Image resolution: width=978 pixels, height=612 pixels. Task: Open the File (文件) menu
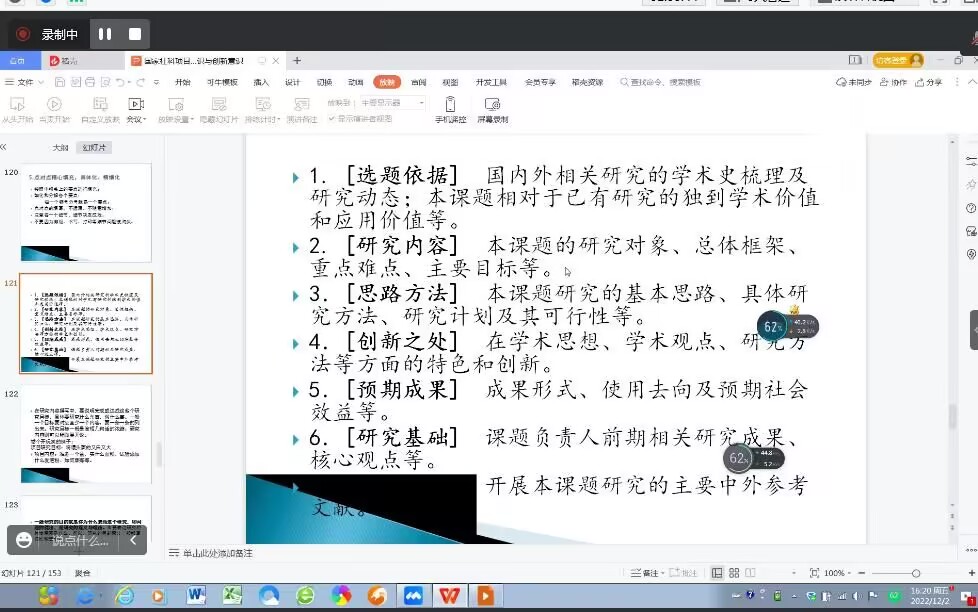coord(24,82)
